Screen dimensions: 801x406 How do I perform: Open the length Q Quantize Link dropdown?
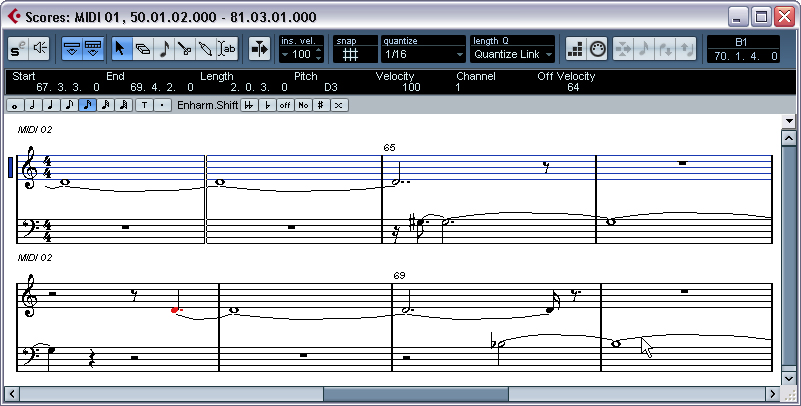(x=512, y=54)
